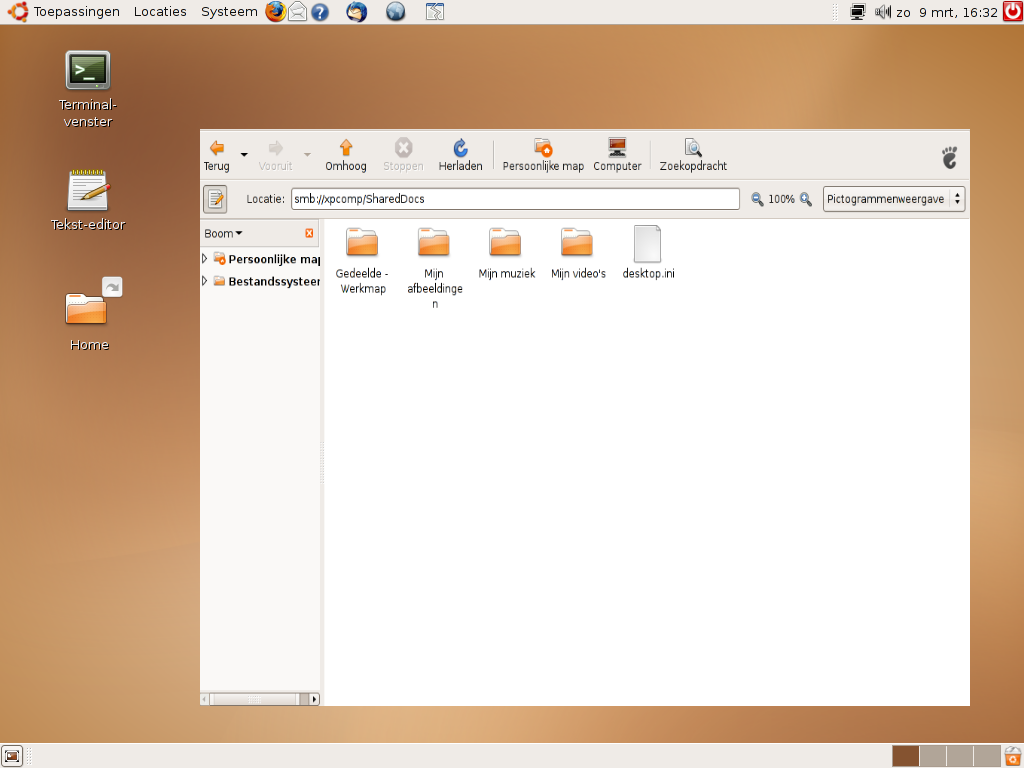The width and height of the screenshot is (1024, 768).
Task: Open the Toepassingen menu
Action: pos(76,12)
